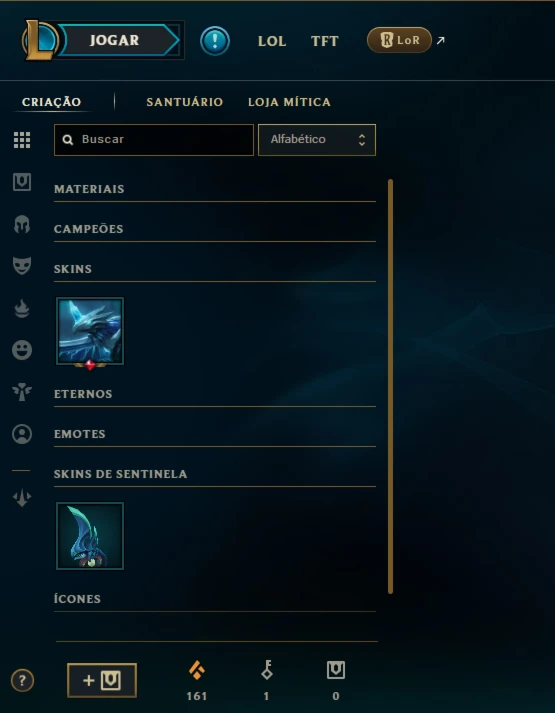Filter loot by the summoner icons category

pos(22,434)
